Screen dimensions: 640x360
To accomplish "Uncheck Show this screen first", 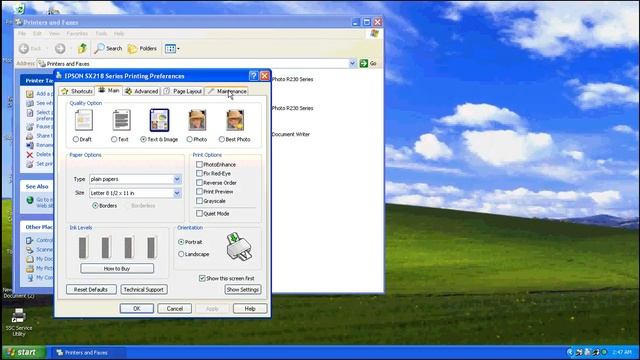I will [x=202, y=278].
